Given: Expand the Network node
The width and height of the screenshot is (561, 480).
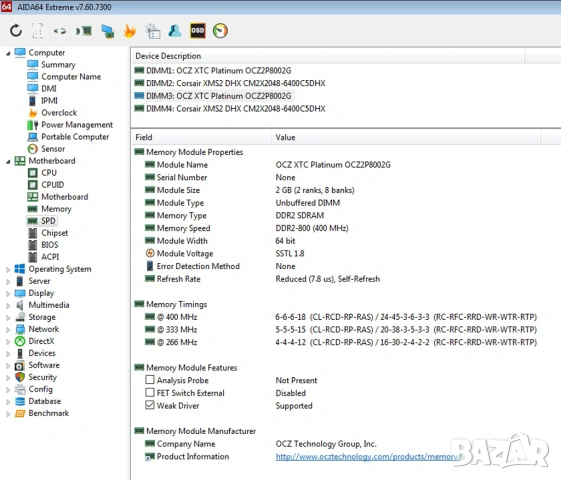Looking at the screenshot, I should [8, 330].
